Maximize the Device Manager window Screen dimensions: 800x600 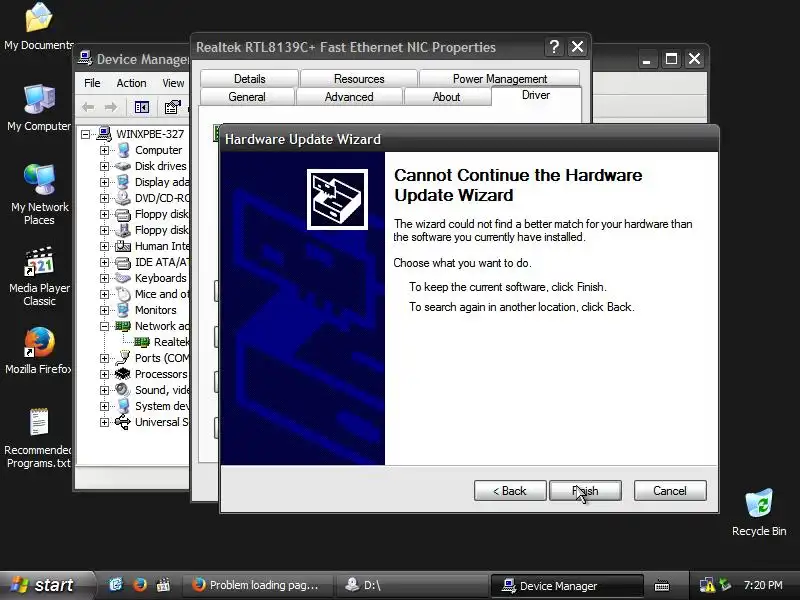[x=671, y=59]
